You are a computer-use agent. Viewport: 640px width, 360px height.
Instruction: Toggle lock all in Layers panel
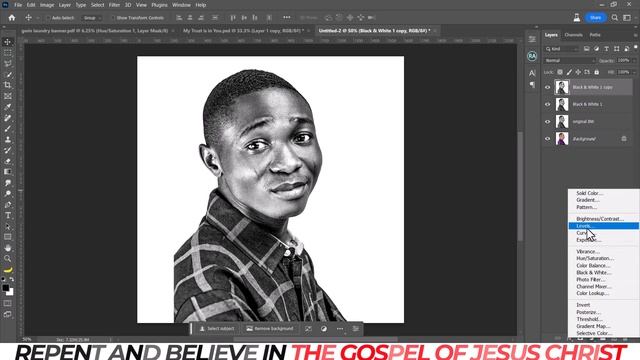(597, 72)
